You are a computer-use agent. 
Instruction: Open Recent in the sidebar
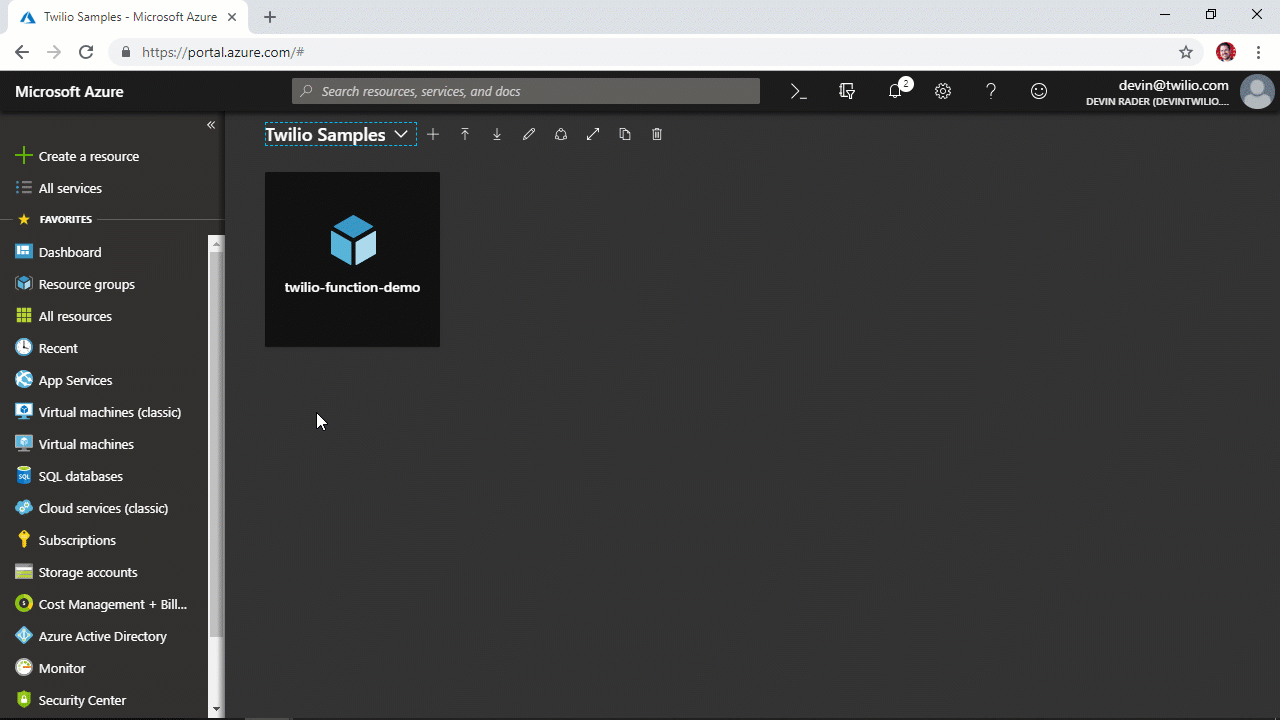(x=58, y=348)
